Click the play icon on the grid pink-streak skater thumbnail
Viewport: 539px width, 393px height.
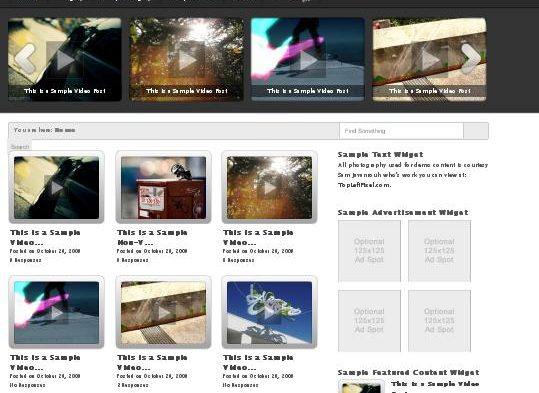coord(56,313)
